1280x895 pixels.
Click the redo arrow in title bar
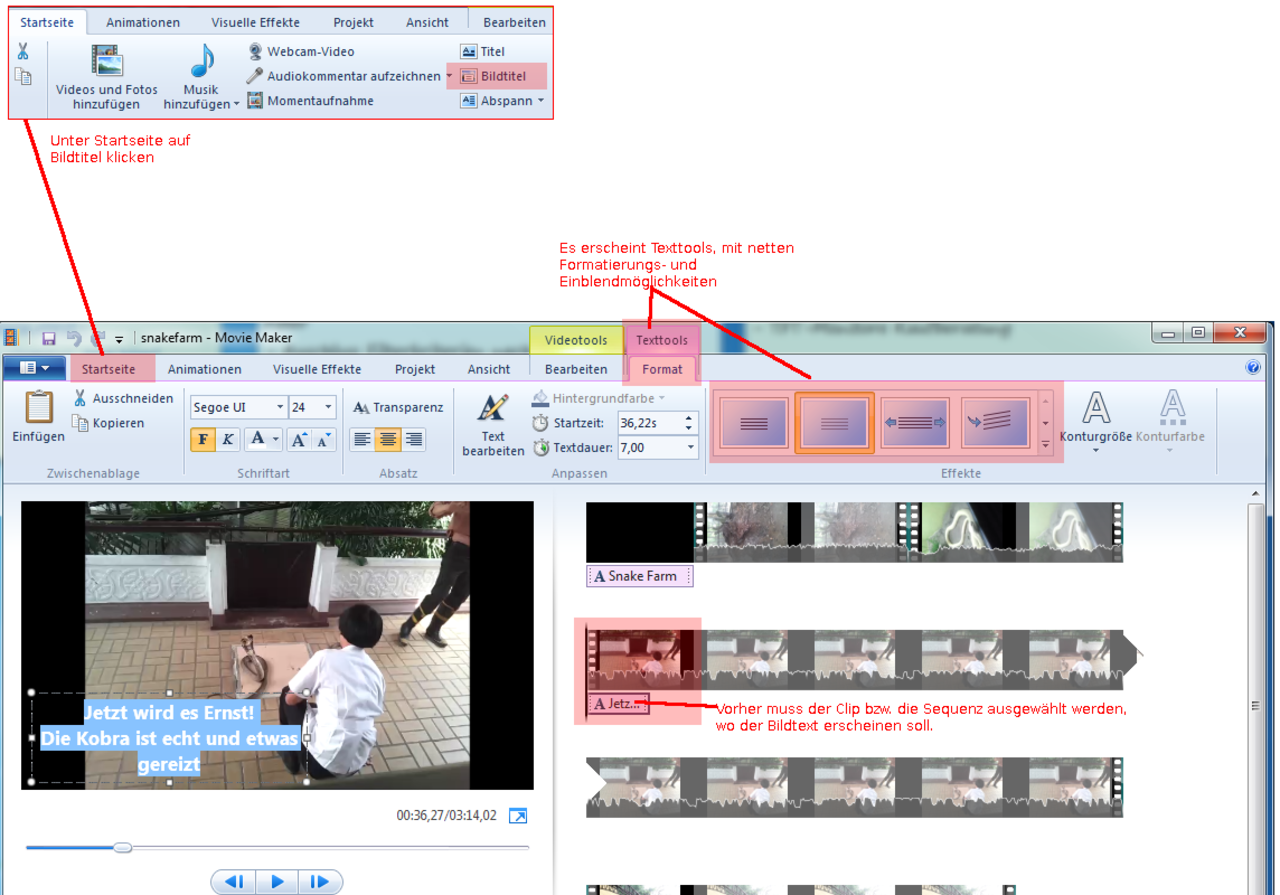(x=98, y=339)
